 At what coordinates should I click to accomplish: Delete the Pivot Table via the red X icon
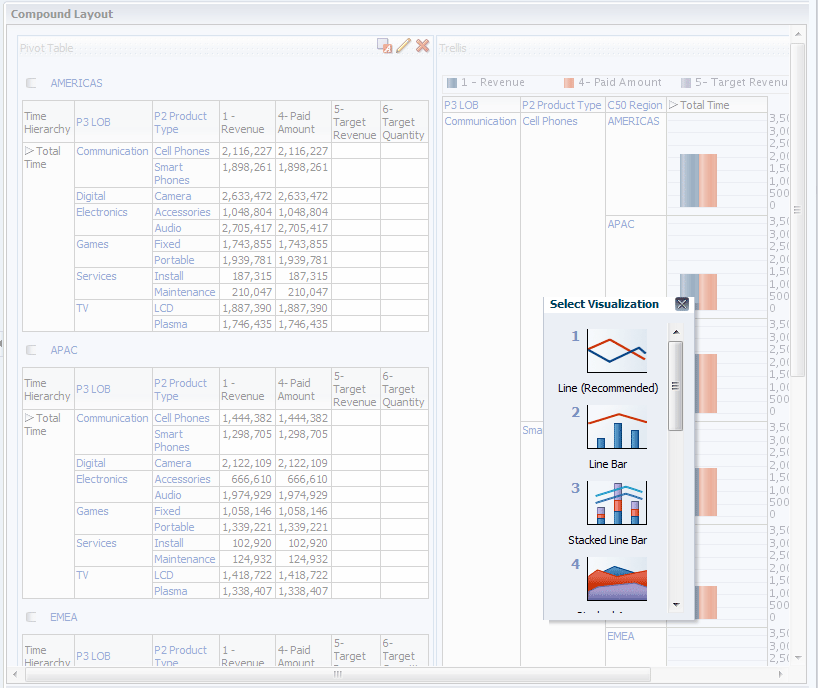point(420,44)
